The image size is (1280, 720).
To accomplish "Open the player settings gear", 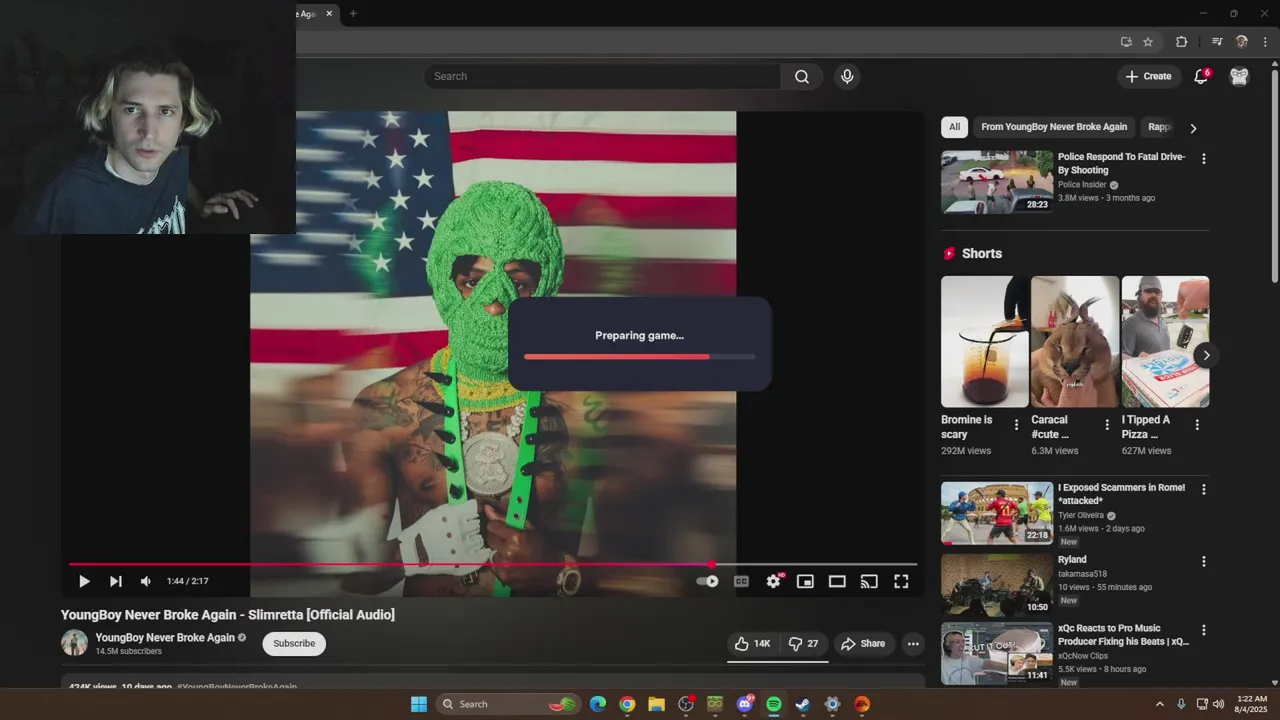I will (774, 581).
